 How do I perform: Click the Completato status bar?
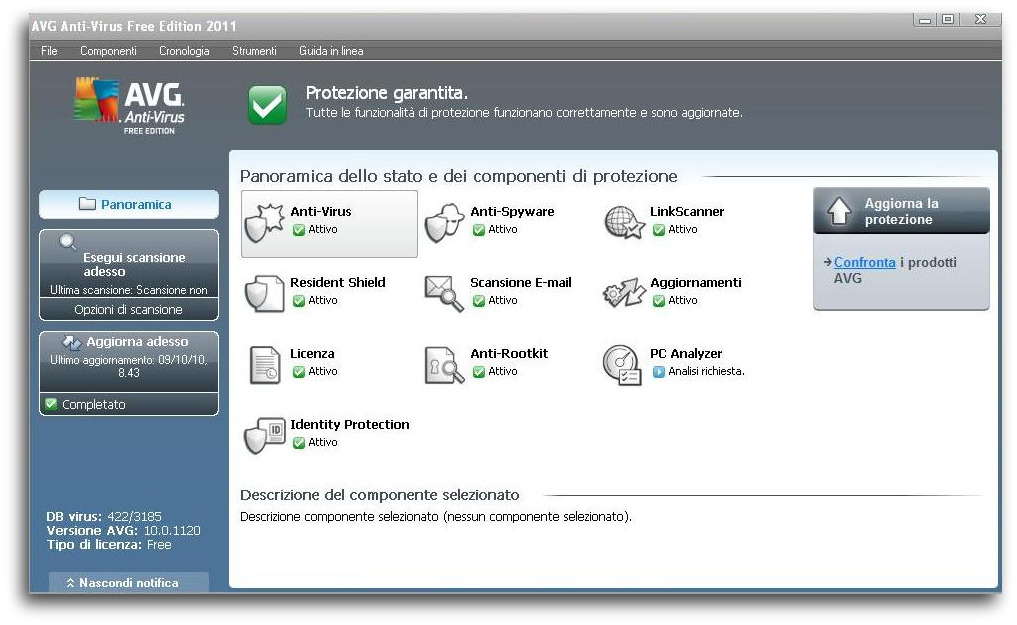(x=129, y=404)
